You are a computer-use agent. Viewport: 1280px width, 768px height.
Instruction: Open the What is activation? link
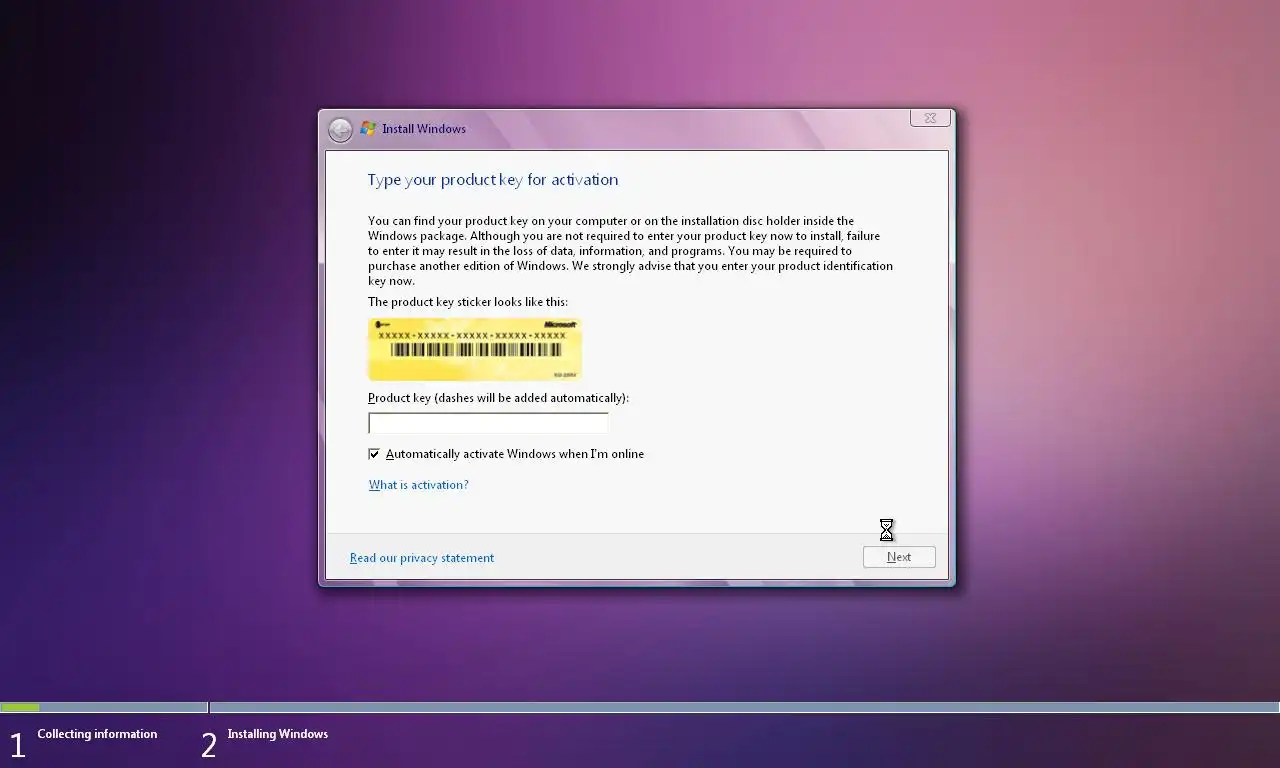[x=418, y=485]
